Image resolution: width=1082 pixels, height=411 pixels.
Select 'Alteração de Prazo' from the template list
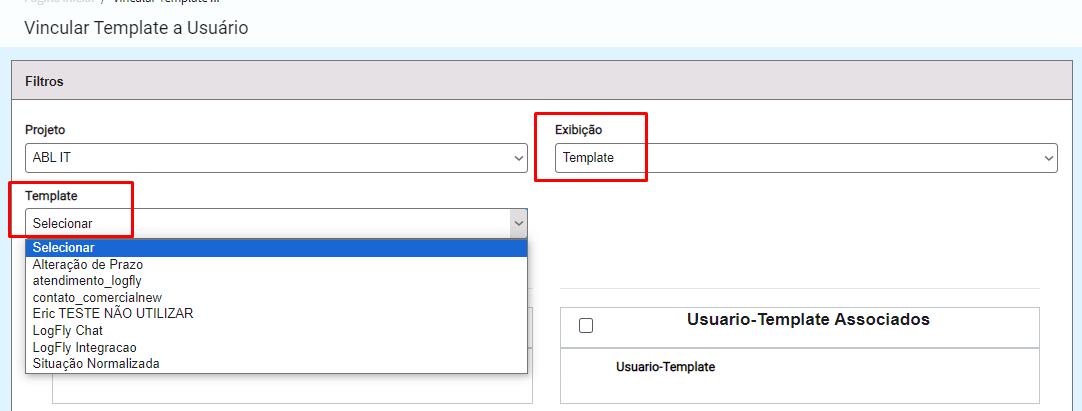click(x=276, y=264)
